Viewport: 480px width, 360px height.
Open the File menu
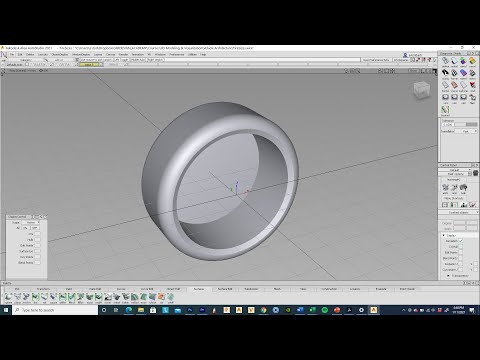point(12,54)
